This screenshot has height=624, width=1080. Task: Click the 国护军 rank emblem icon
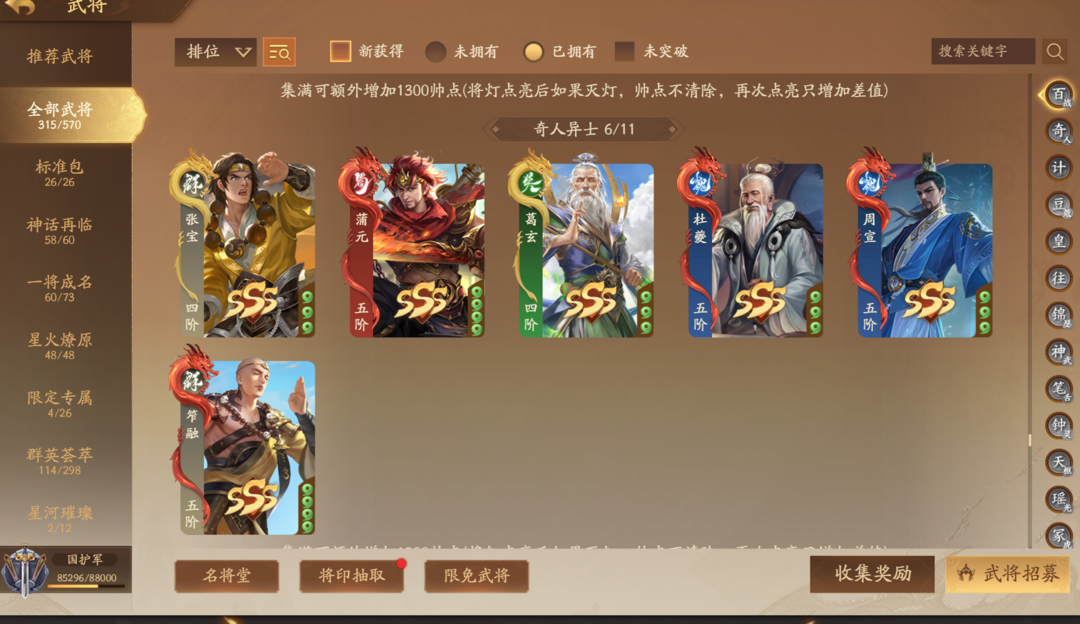[25, 570]
